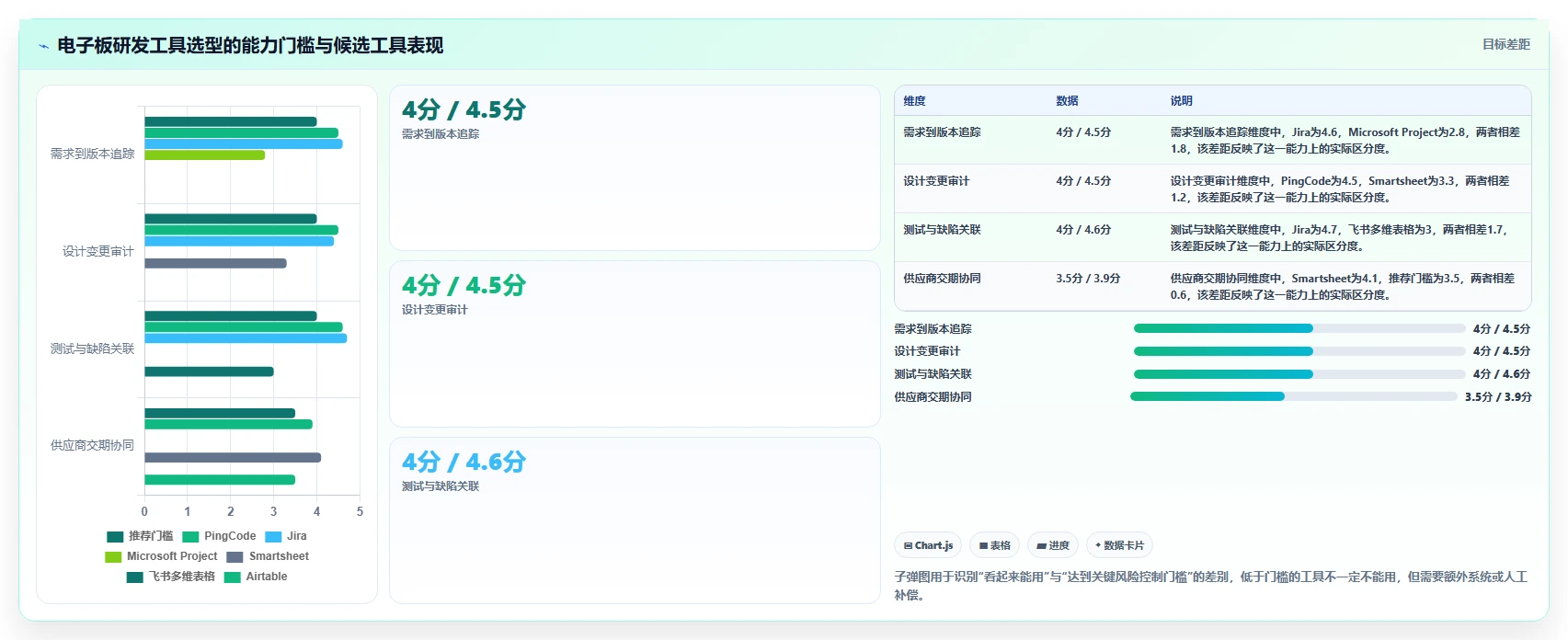Click the 4分 / 4.6分 table cell

(1083, 230)
